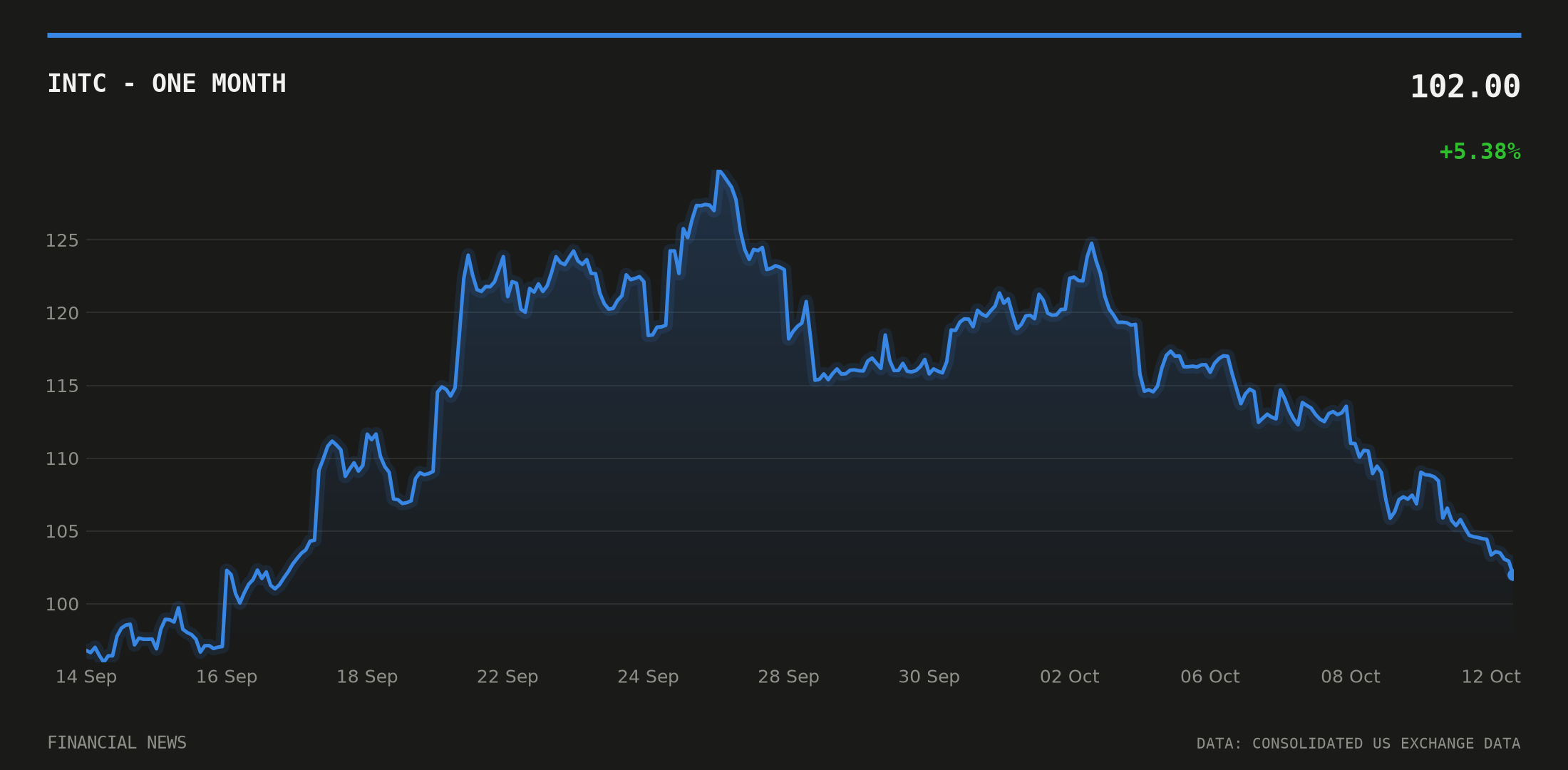Select the 102.00 price value

(1465, 87)
